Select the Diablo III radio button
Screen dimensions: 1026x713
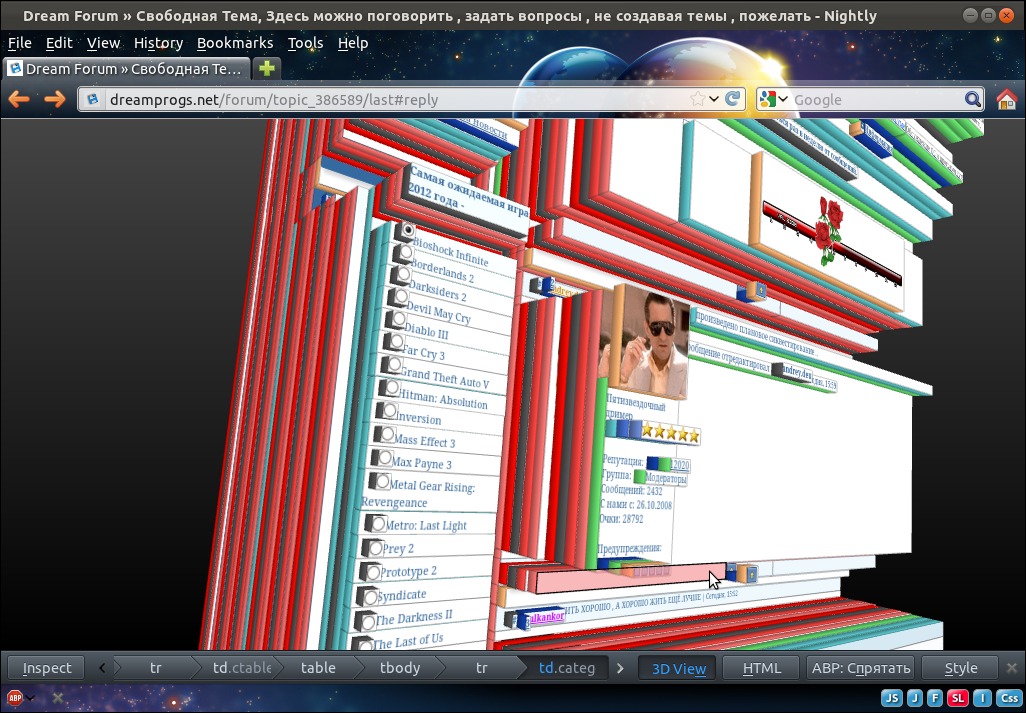click(x=397, y=319)
